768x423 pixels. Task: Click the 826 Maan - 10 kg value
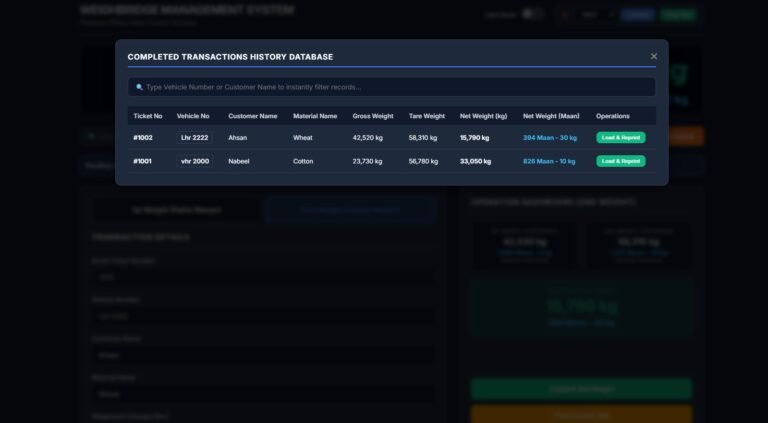[x=549, y=161]
